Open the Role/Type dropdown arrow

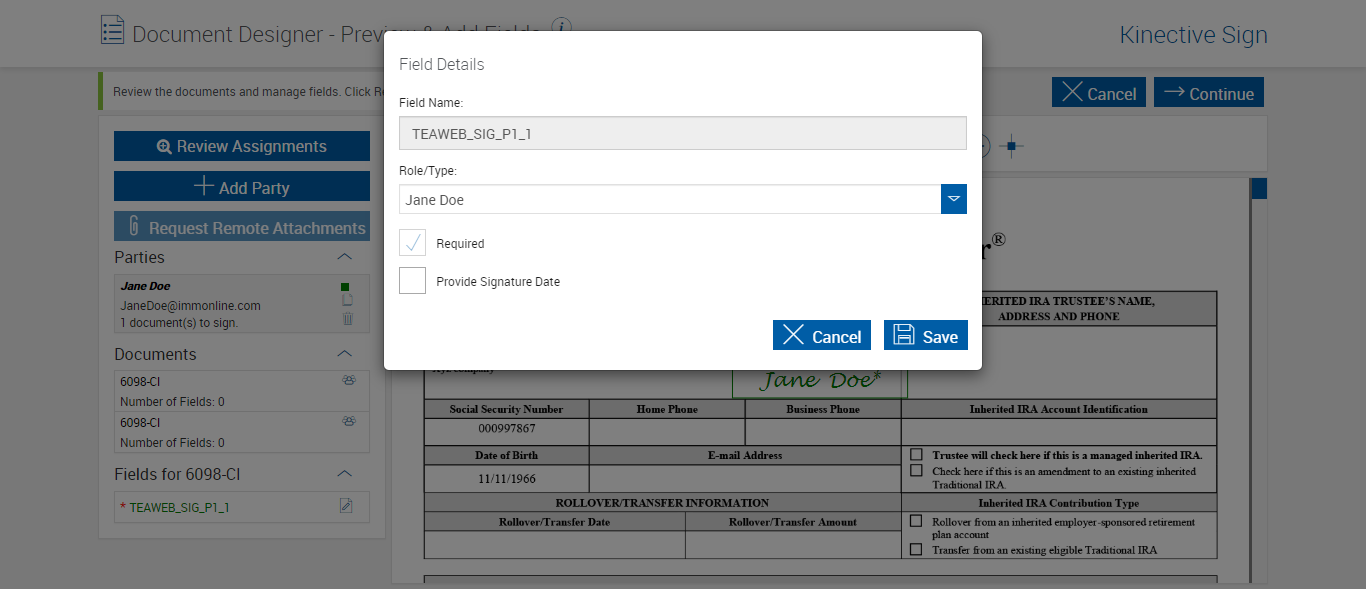pyautogui.click(x=954, y=199)
